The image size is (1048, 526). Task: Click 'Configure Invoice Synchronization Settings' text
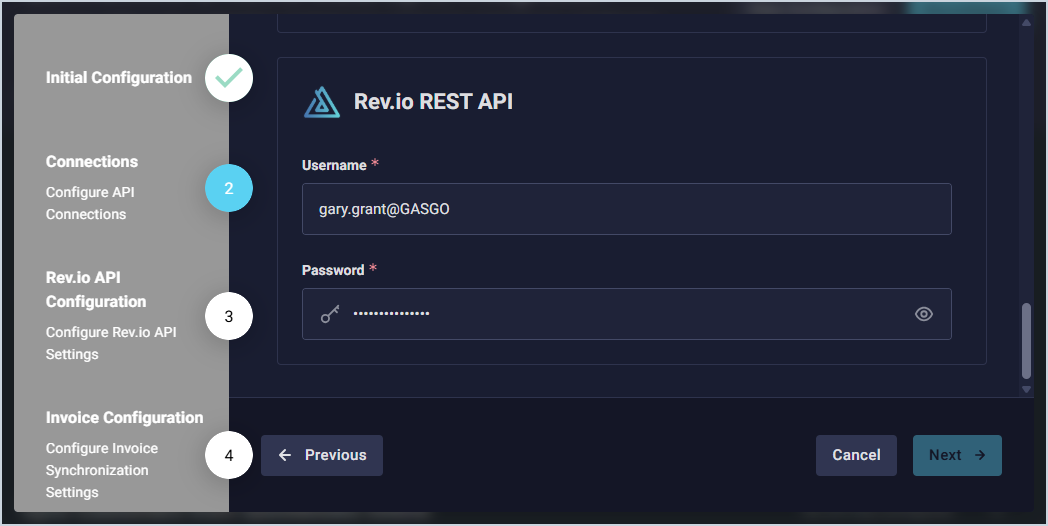click(102, 470)
